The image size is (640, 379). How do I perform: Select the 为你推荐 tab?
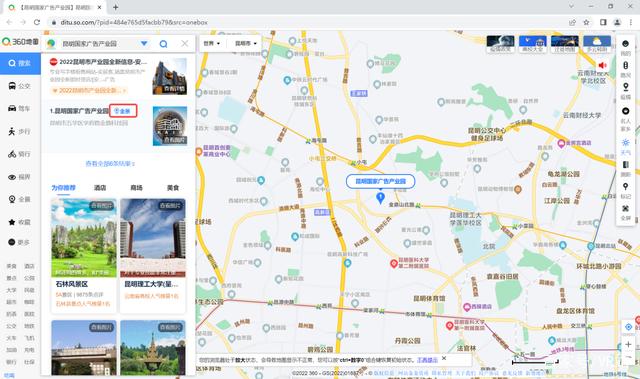(63, 188)
